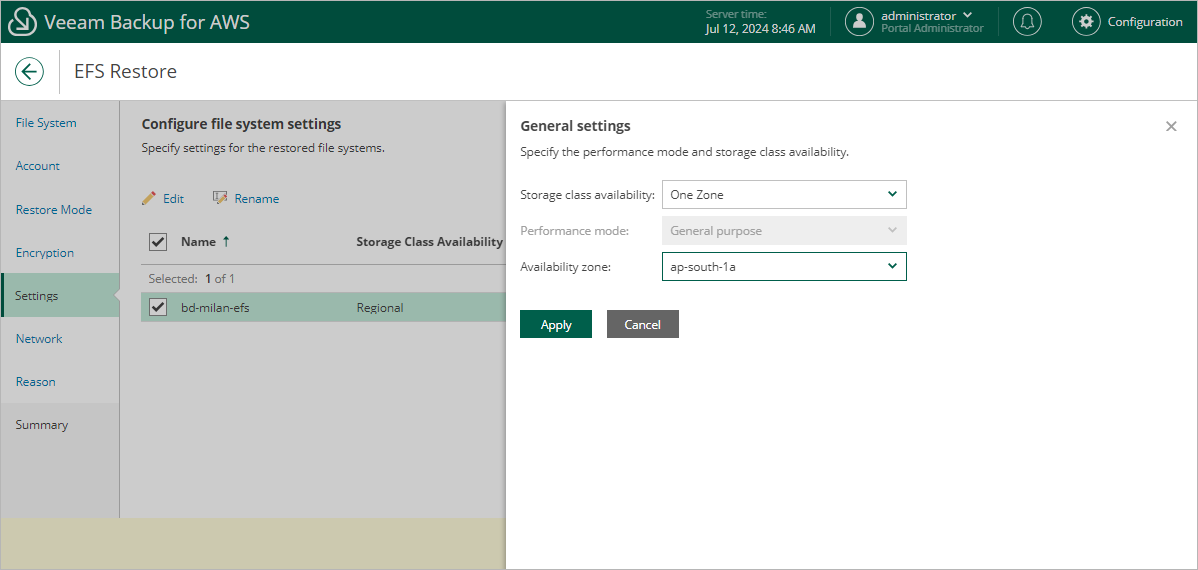Click the Regional cell value
Screen dimensions: 1198x570
coord(380,307)
